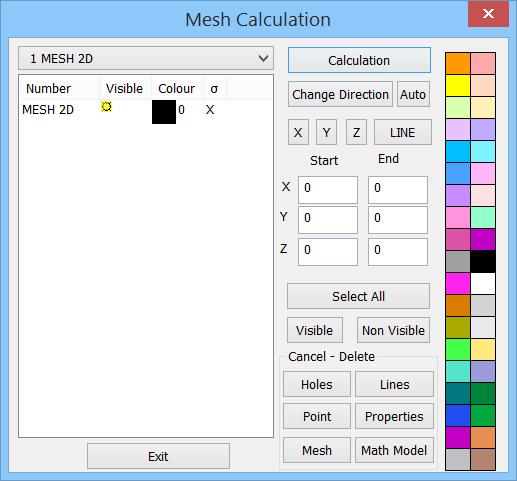Click the black colour box of MESH 2D
The height and width of the screenshot is (481, 517).
164,112
